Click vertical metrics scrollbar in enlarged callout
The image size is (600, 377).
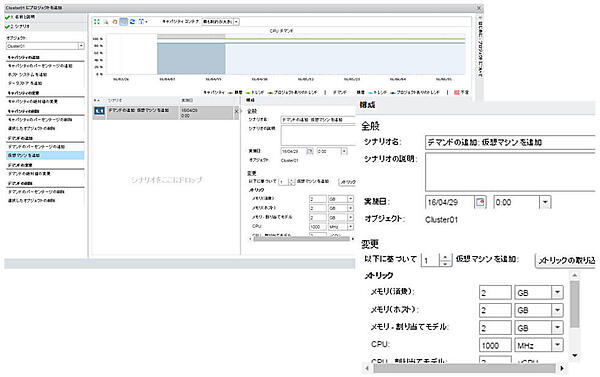(574, 304)
